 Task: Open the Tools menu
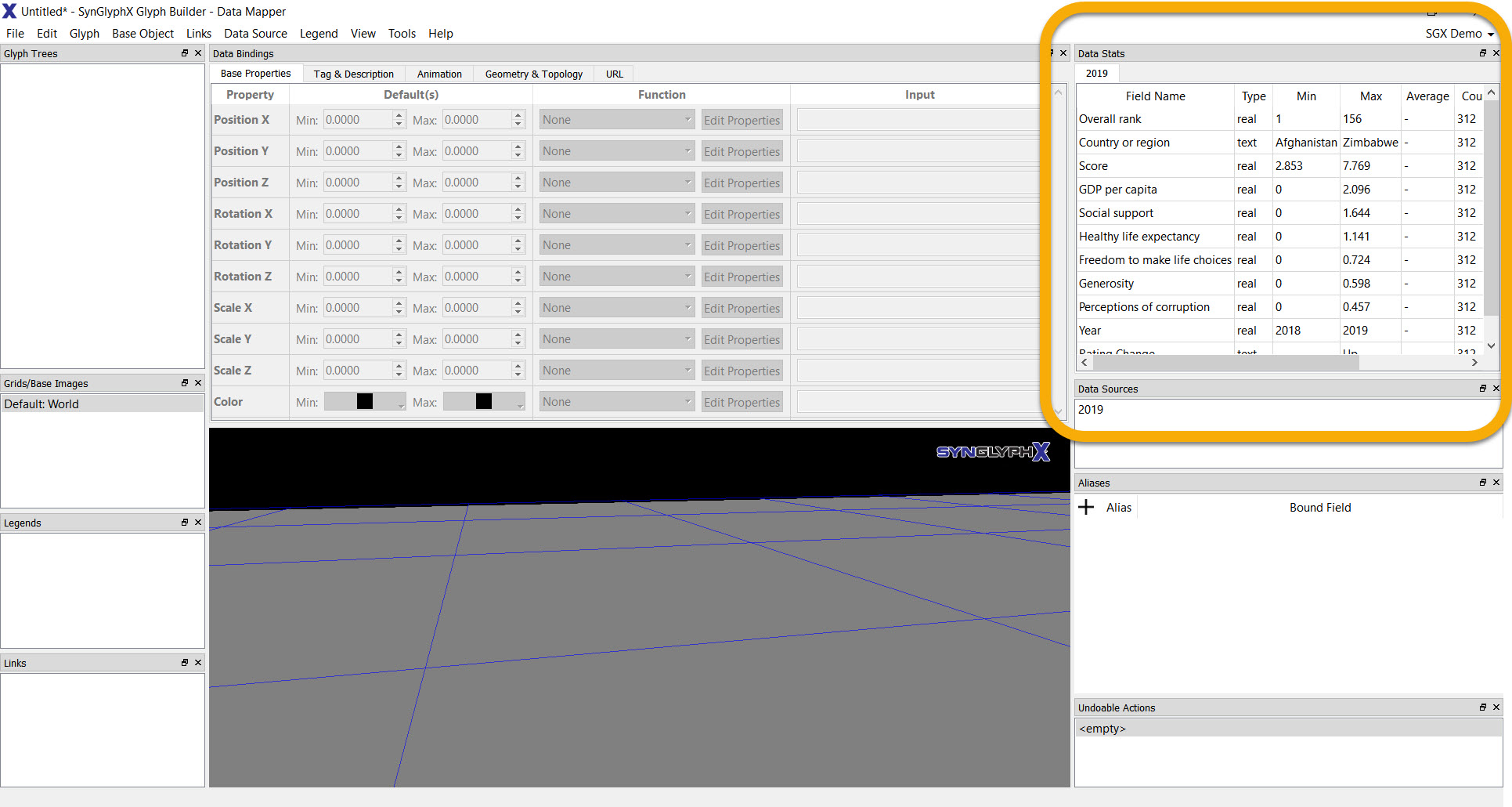pos(402,34)
